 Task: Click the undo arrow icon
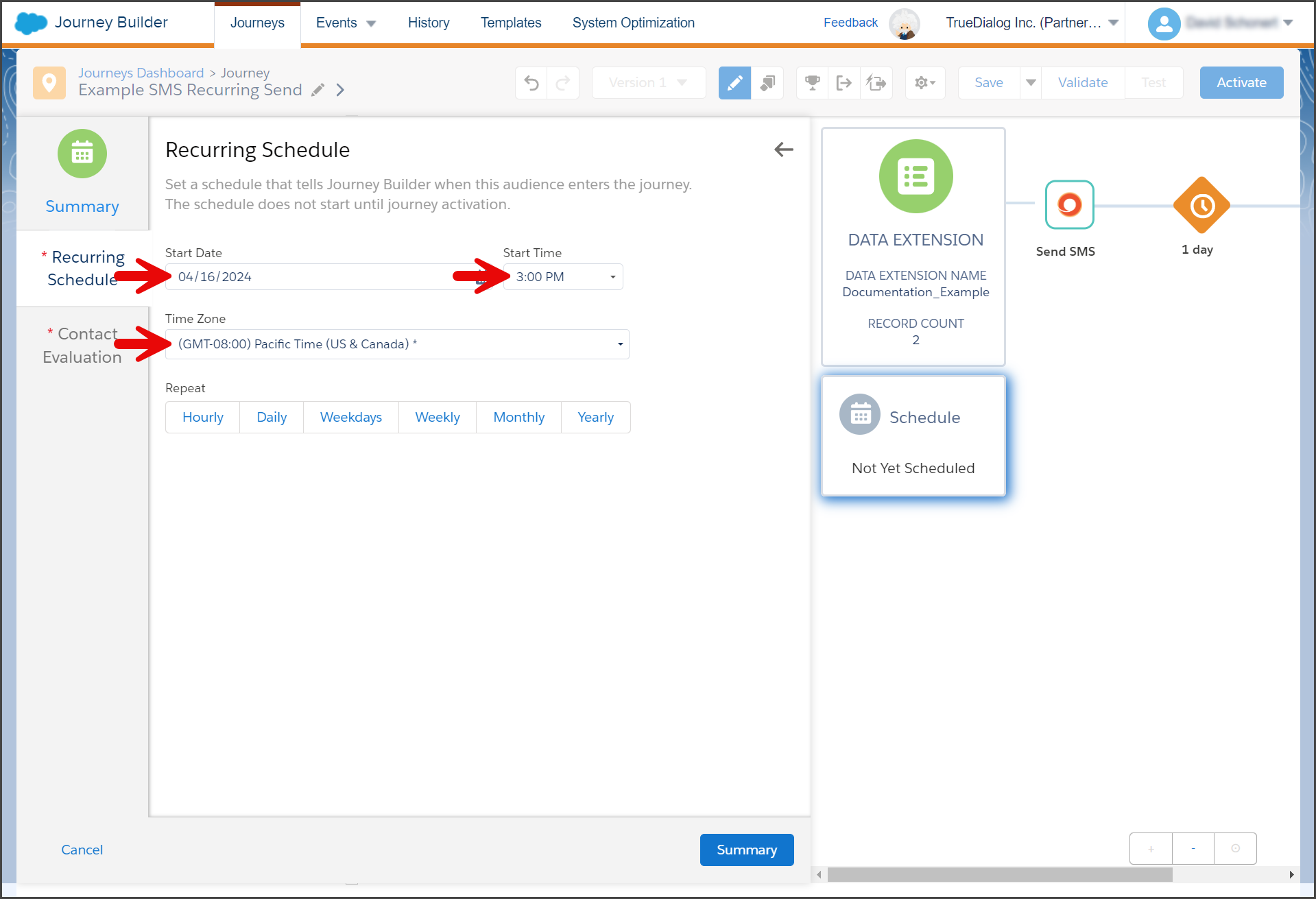tap(531, 83)
